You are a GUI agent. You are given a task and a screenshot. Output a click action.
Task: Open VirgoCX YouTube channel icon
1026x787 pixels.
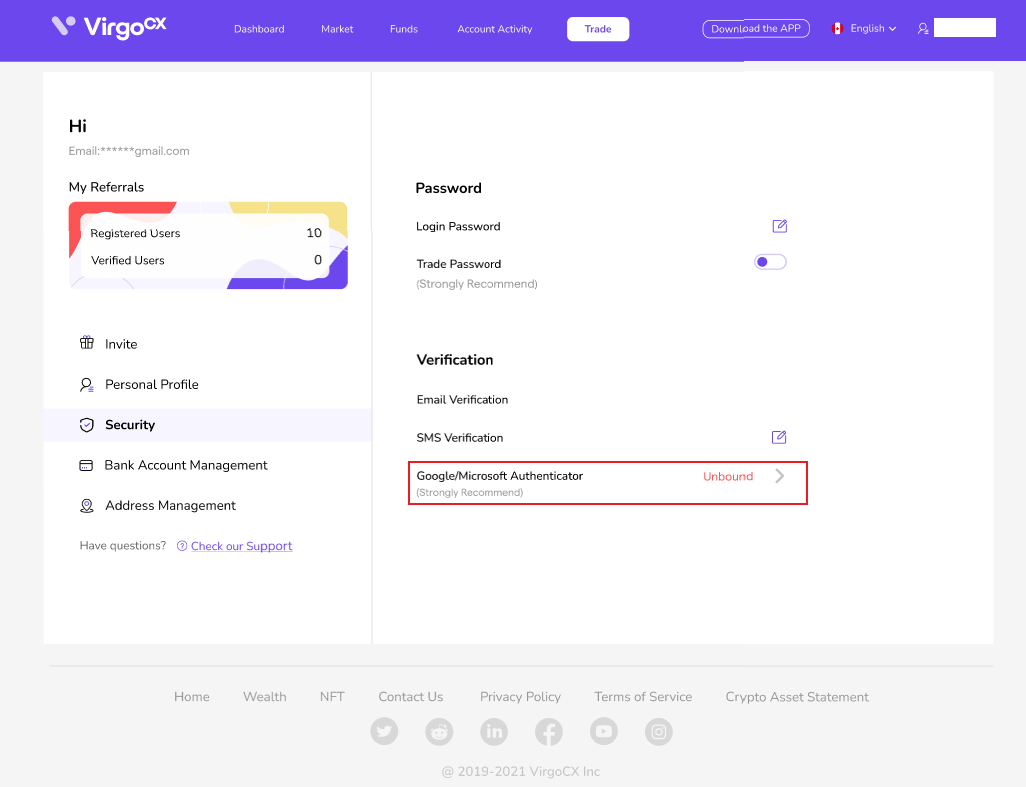click(x=603, y=732)
